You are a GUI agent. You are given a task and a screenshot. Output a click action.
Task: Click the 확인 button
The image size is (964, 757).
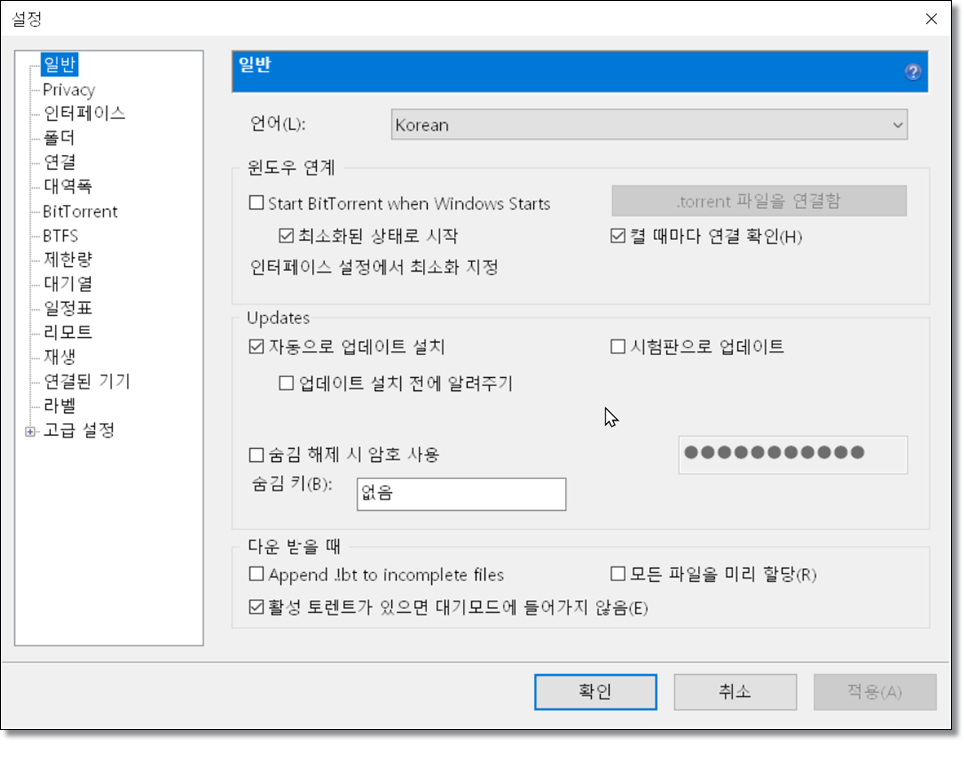595,691
